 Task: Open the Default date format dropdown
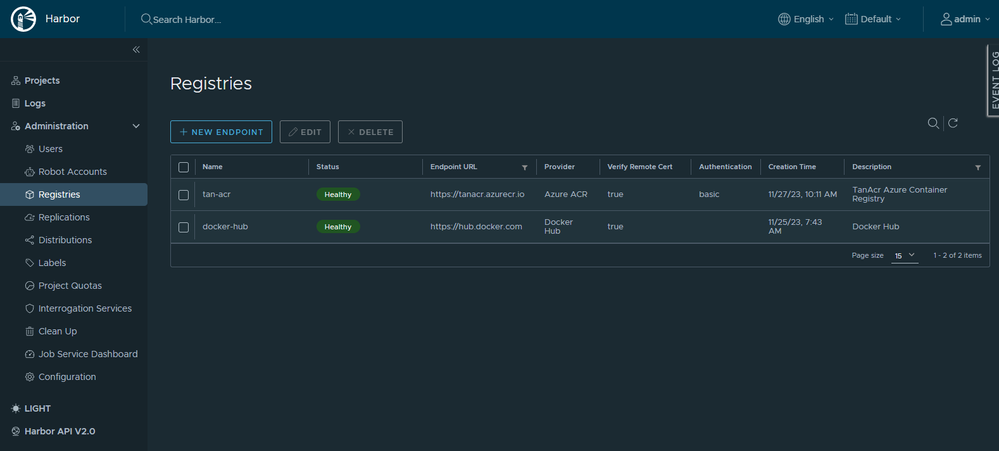pos(873,19)
